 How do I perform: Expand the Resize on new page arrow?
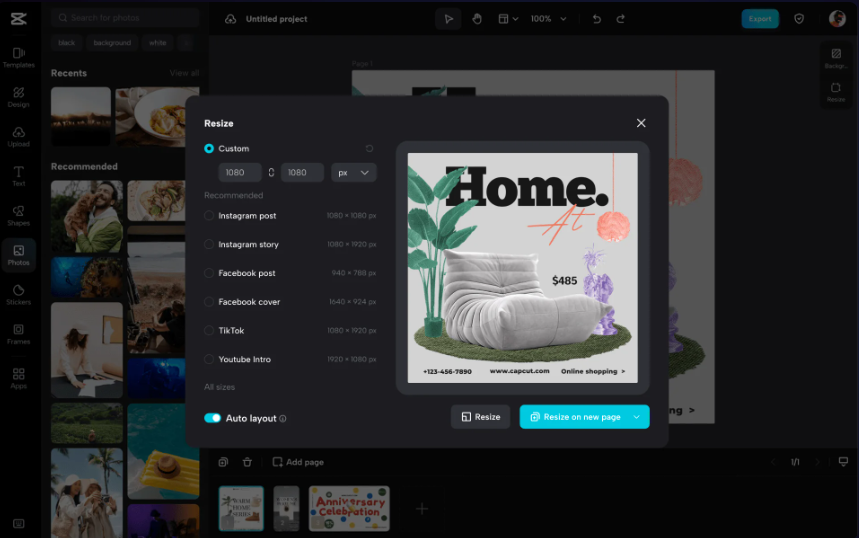coord(637,417)
